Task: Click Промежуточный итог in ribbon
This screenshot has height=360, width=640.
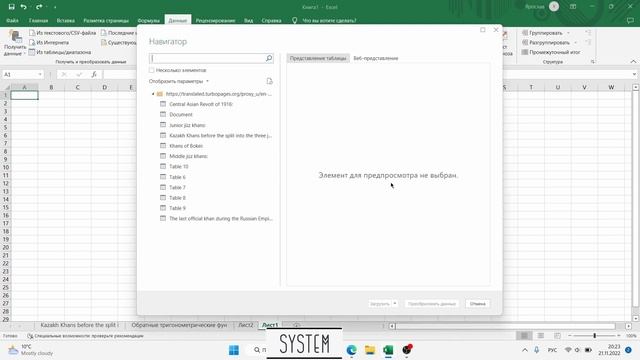Action: click(551, 52)
